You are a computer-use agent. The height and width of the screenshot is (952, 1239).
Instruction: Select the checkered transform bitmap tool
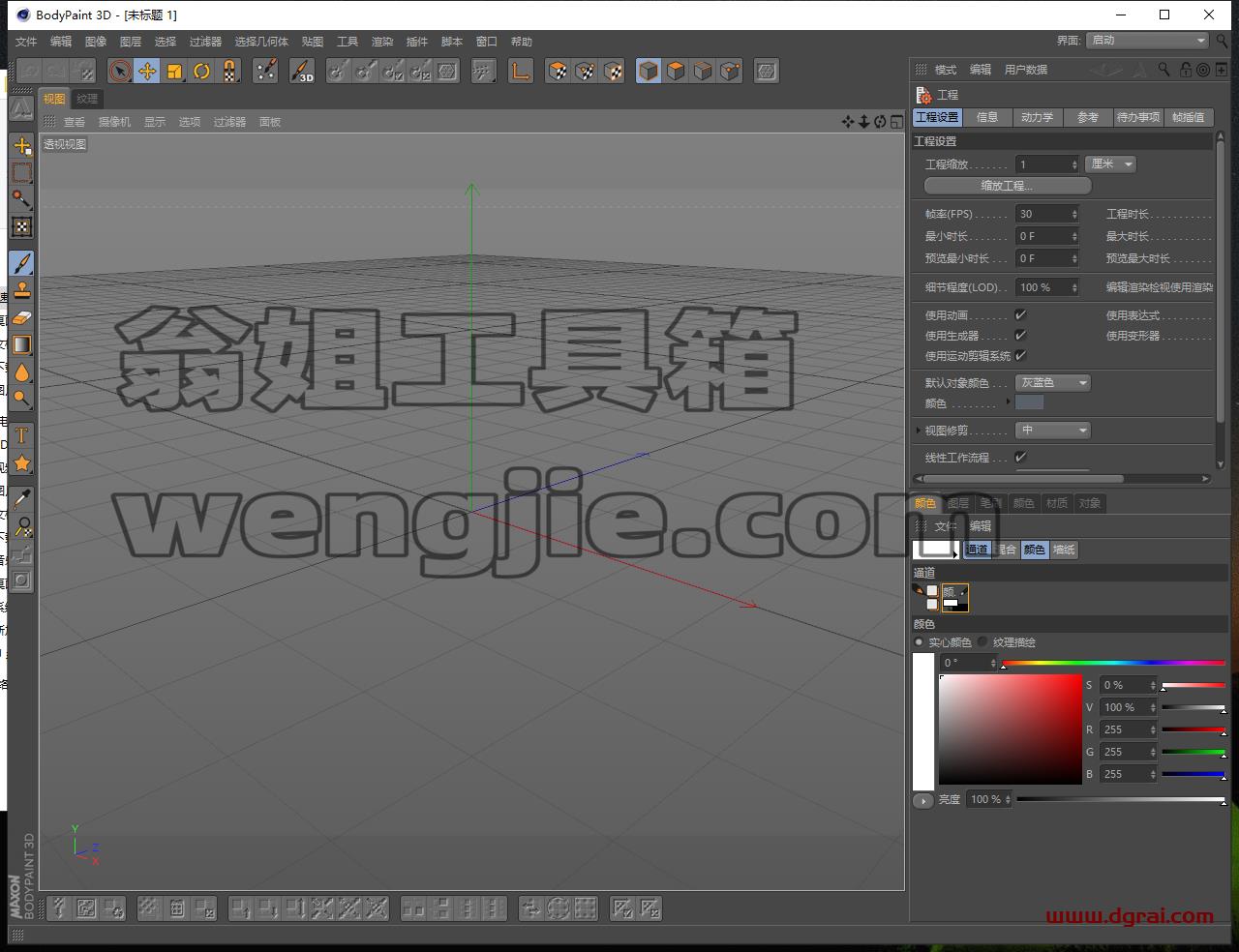pos(21,226)
